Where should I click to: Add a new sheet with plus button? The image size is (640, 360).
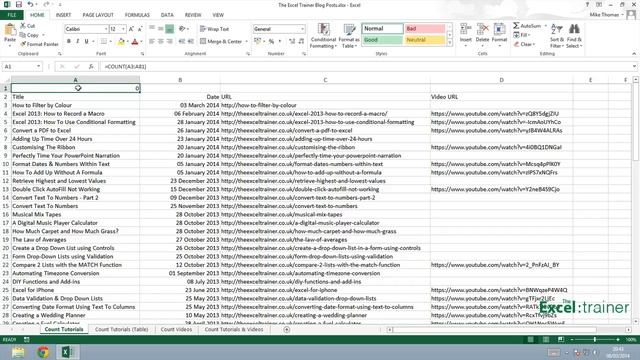(x=287, y=329)
